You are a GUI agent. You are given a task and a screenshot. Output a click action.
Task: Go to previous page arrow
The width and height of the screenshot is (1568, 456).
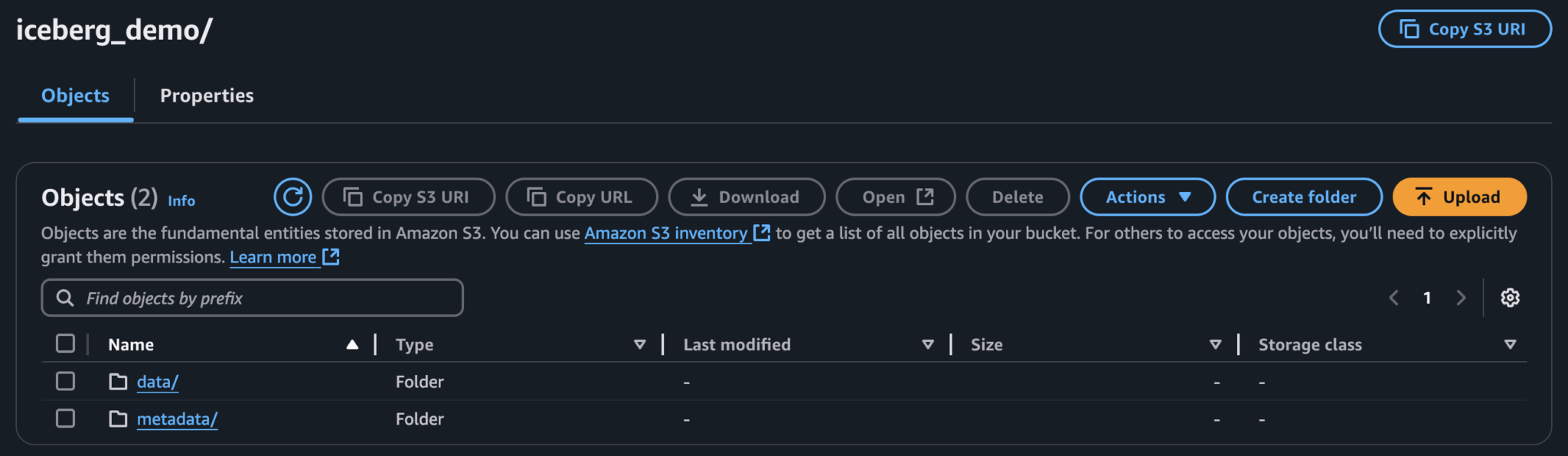[x=1394, y=298]
